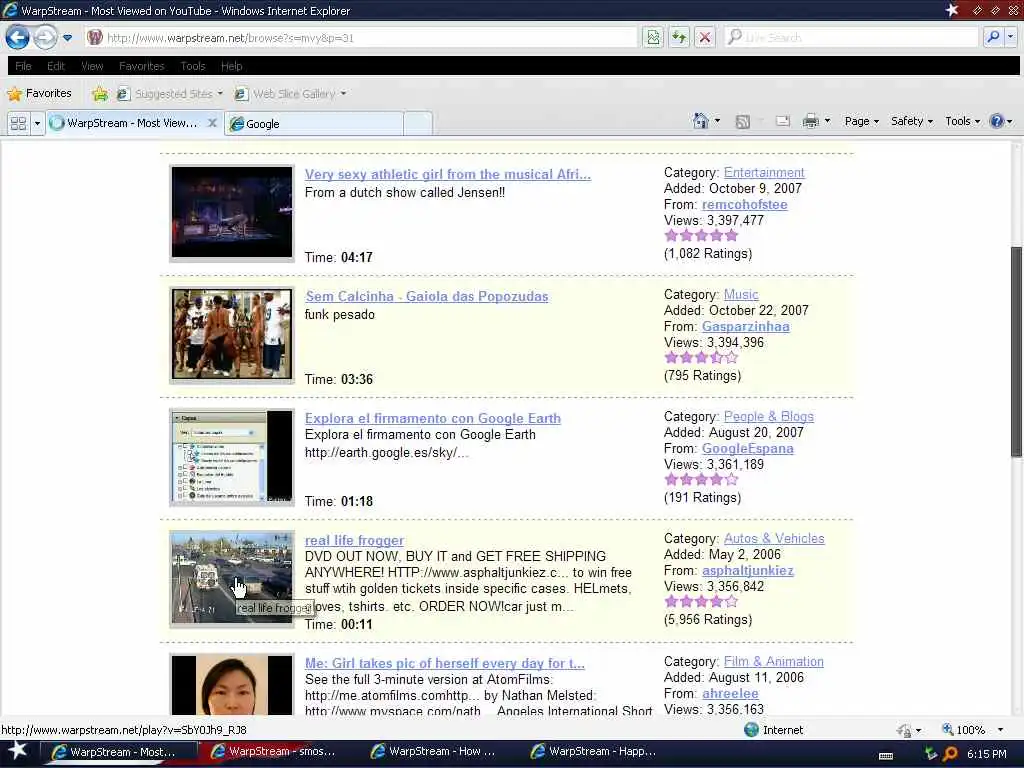This screenshot has width=1024, height=768.
Task: Open uploader remcohofstee profile link
Action: 744,204
